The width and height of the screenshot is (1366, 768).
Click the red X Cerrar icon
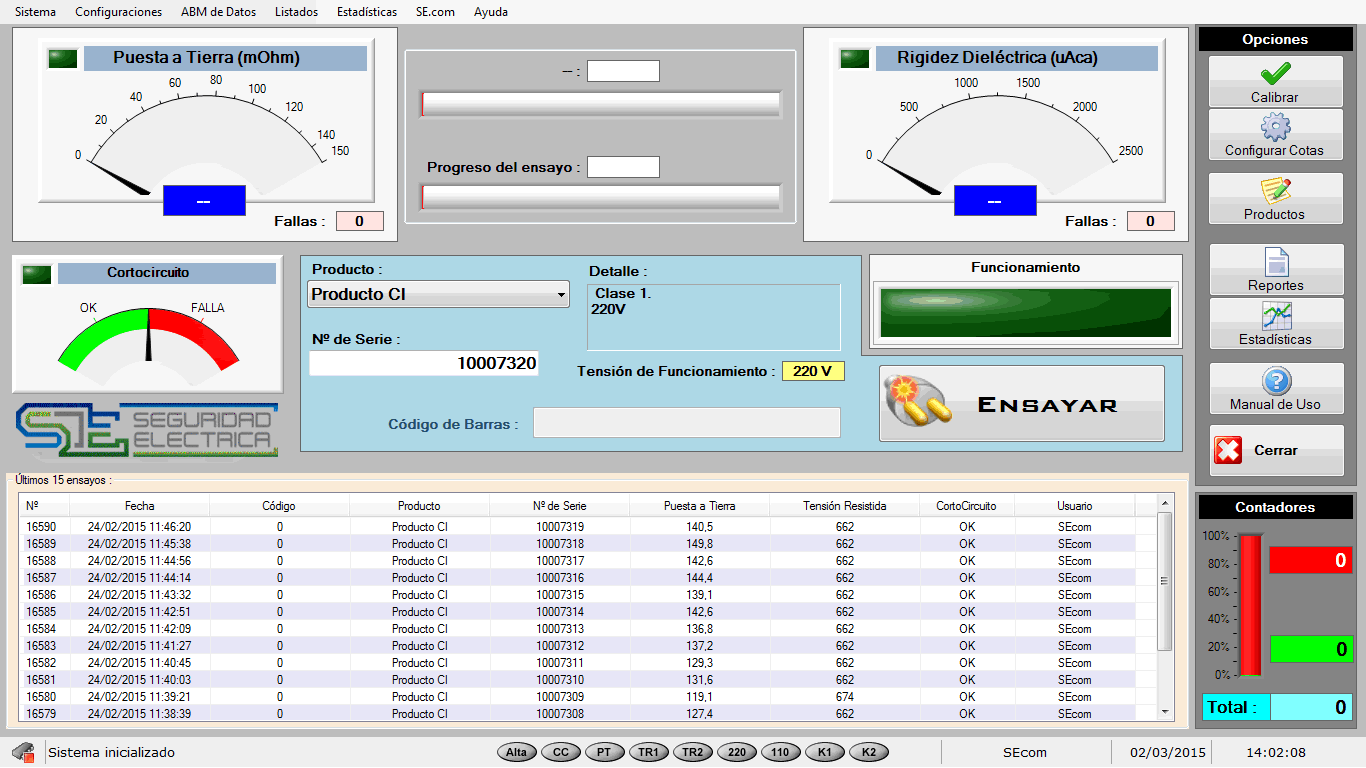coord(1228,451)
